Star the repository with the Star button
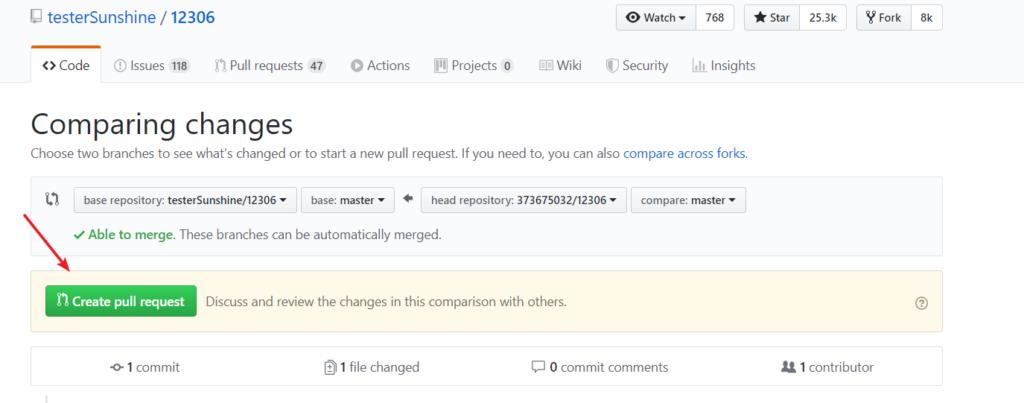The image size is (1024, 403). click(x=772, y=18)
